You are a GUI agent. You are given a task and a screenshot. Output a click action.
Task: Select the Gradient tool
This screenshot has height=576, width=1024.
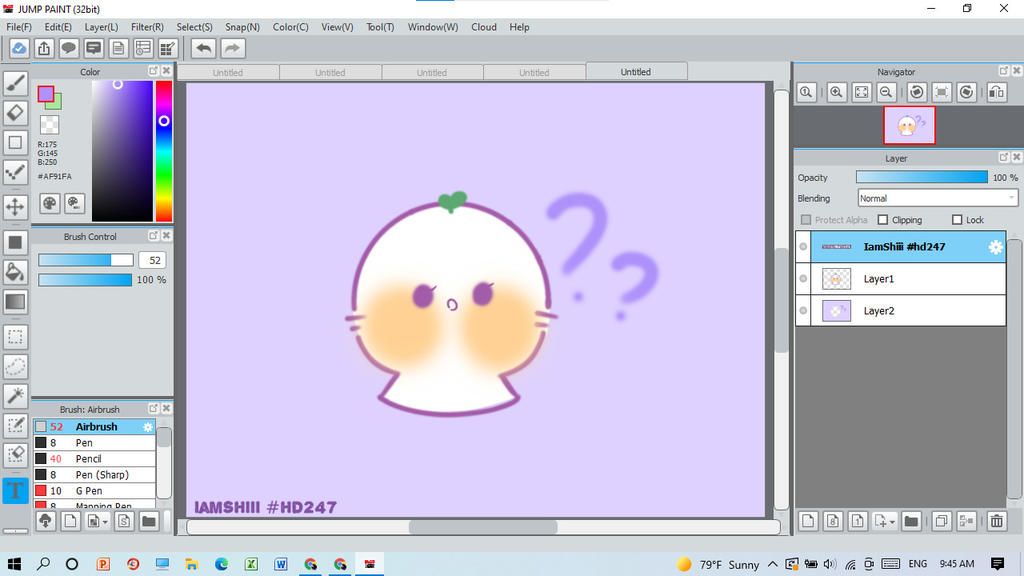pos(15,302)
